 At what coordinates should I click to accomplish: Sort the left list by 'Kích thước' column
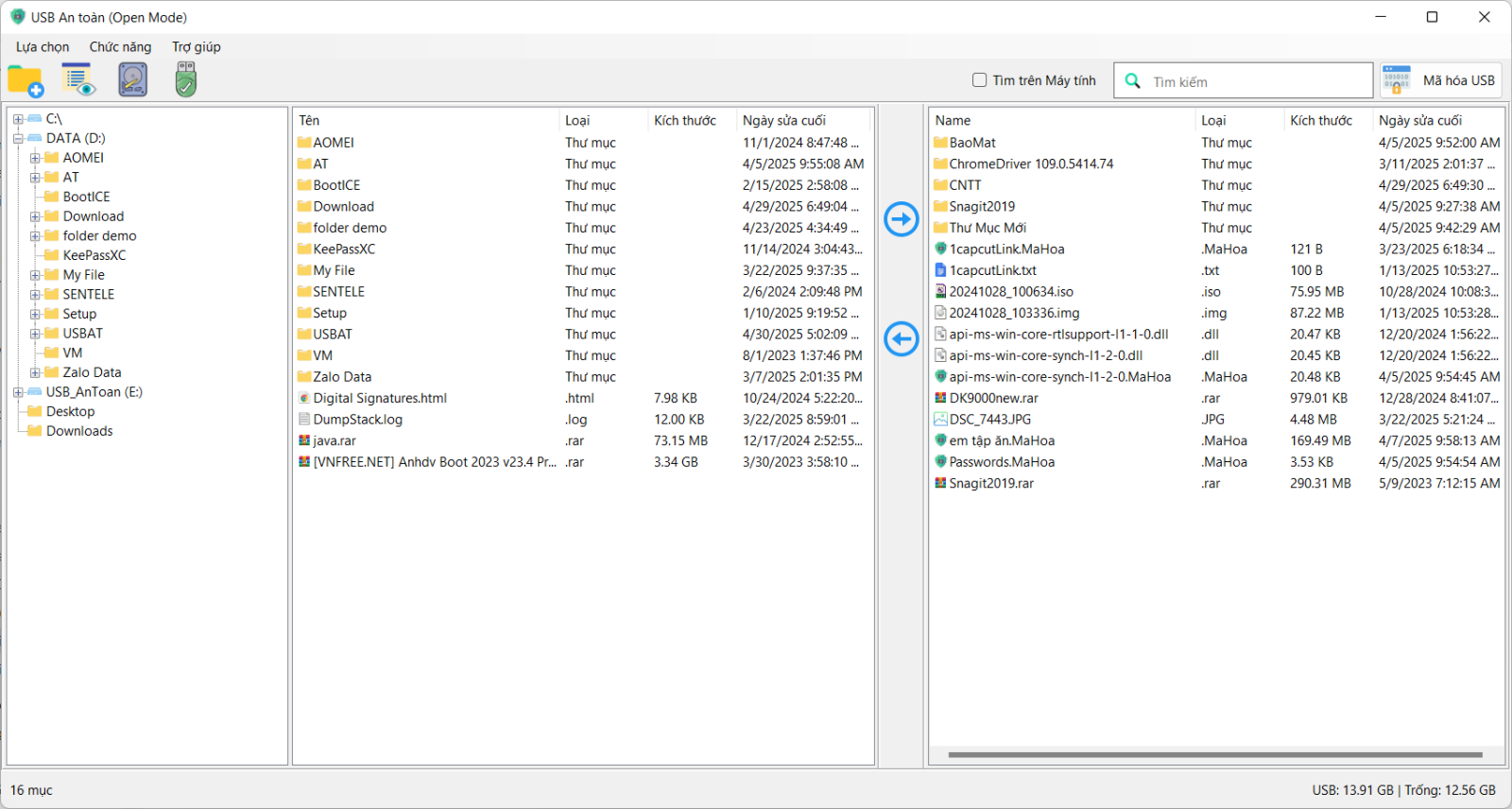point(685,121)
